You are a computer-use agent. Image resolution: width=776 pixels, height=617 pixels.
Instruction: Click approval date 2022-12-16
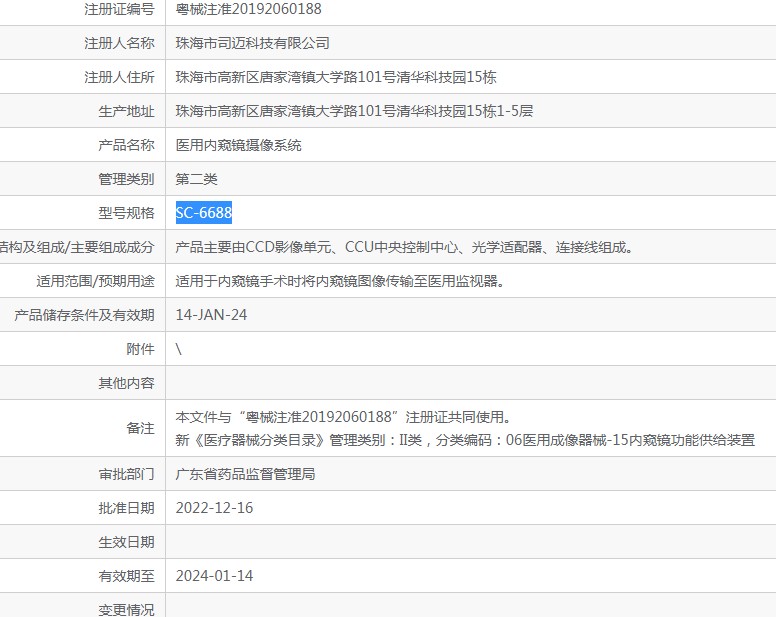pos(214,508)
